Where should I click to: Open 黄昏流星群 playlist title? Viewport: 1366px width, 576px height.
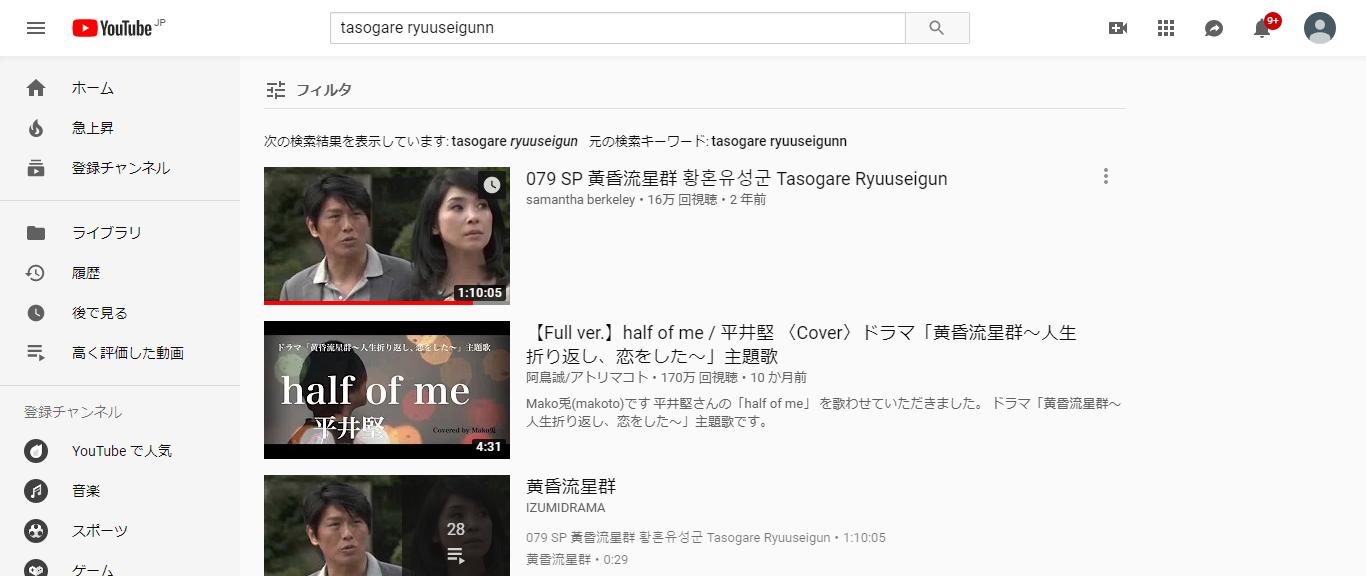click(x=571, y=487)
